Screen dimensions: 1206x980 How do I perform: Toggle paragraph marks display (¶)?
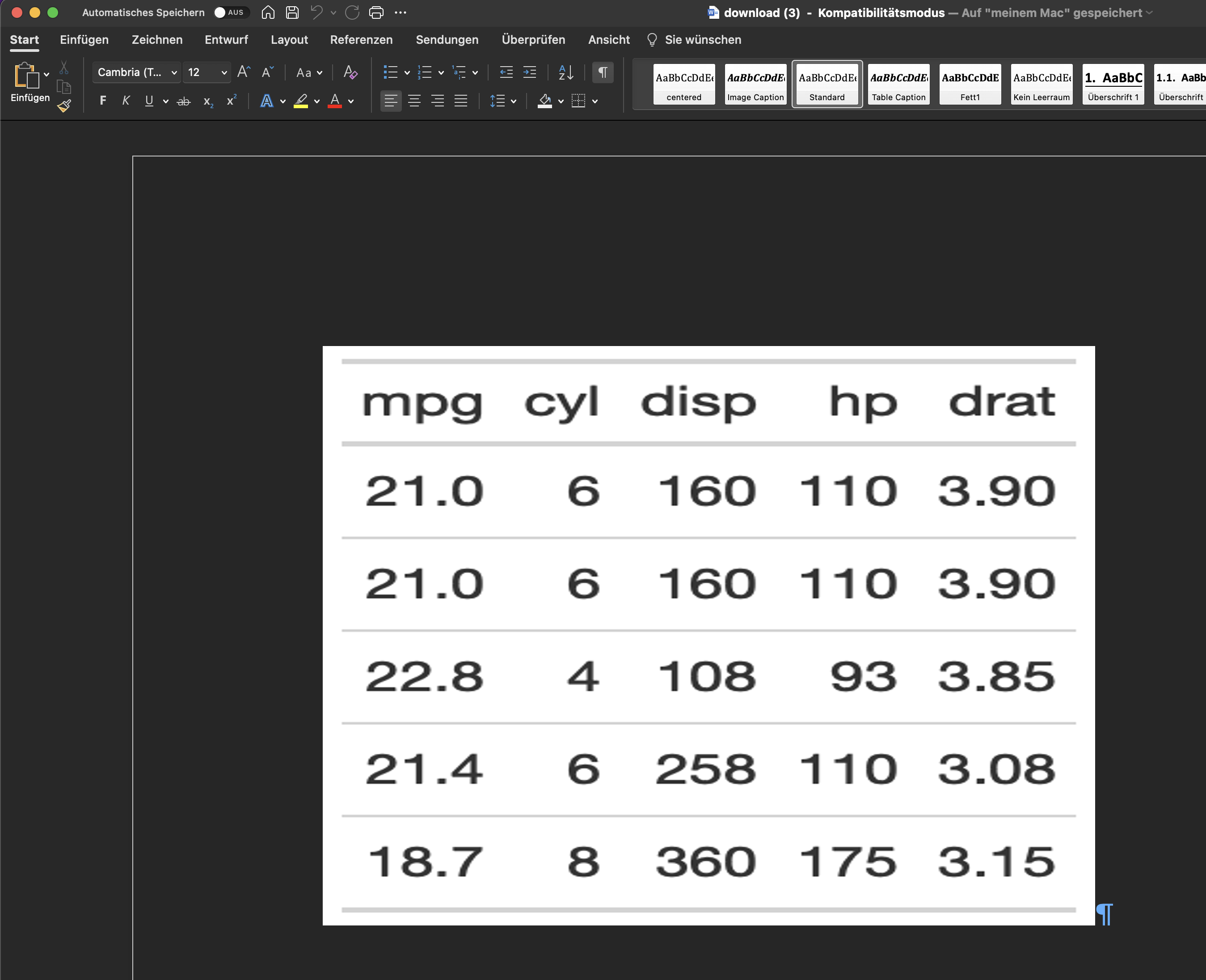(603, 72)
